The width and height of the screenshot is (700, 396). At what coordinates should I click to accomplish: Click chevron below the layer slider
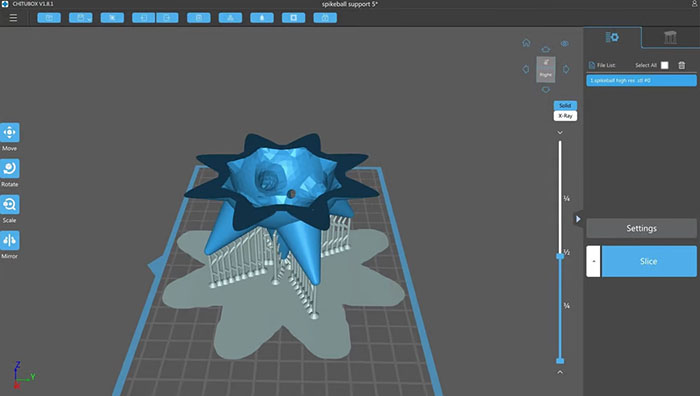560,372
